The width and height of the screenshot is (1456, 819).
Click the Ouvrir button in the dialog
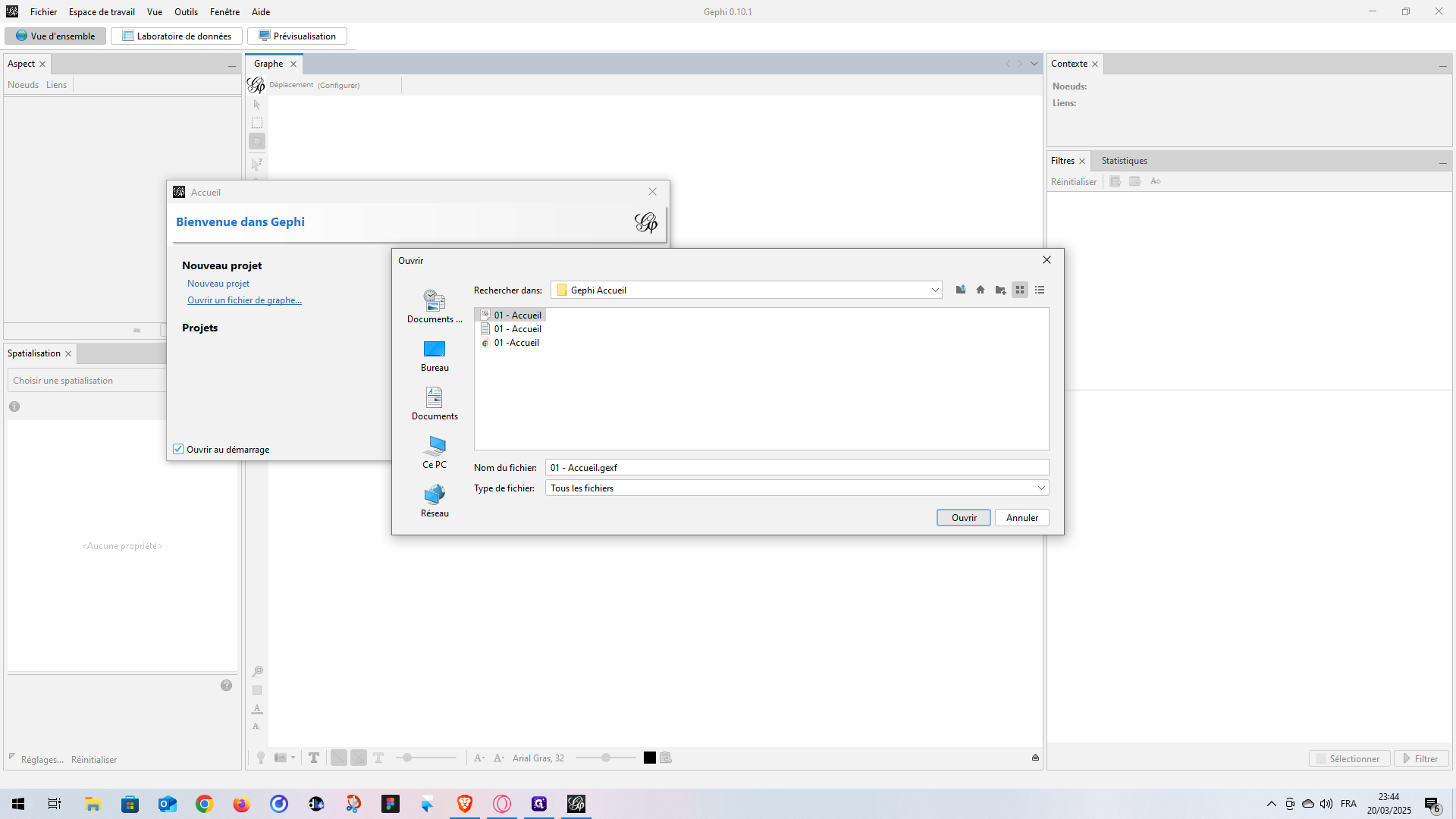click(964, 517)
